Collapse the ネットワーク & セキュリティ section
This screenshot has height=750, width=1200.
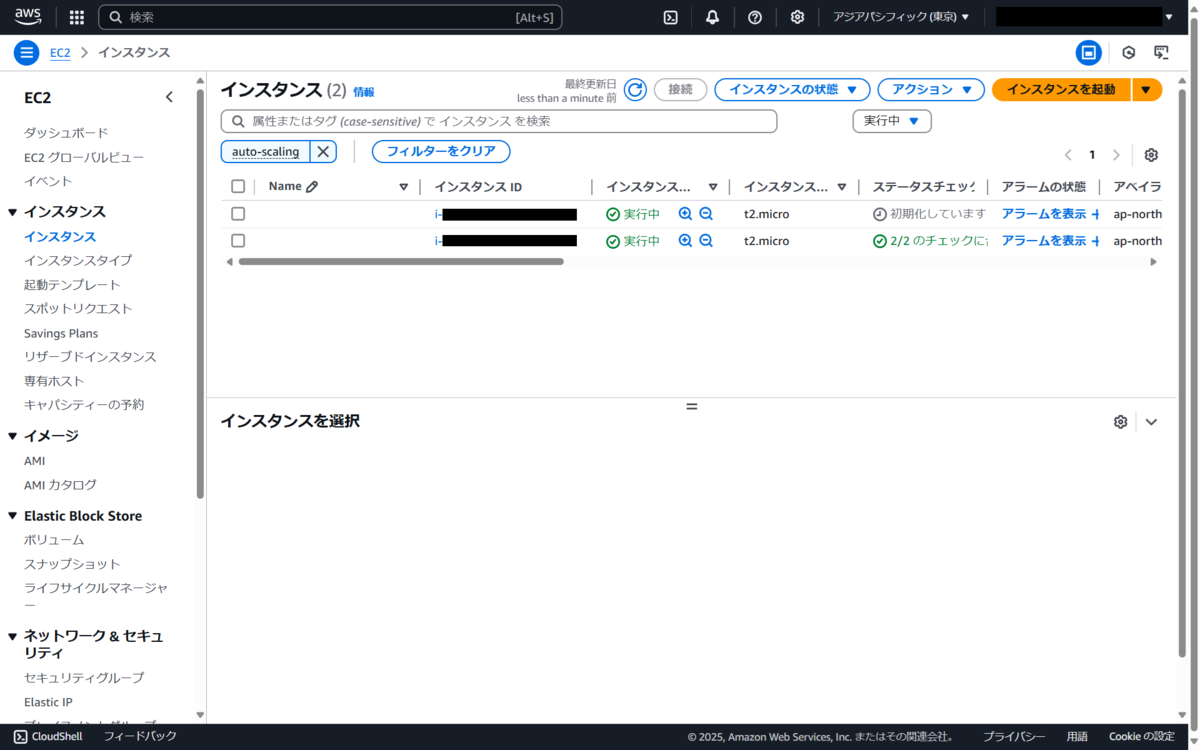click(x=13, y=636)
